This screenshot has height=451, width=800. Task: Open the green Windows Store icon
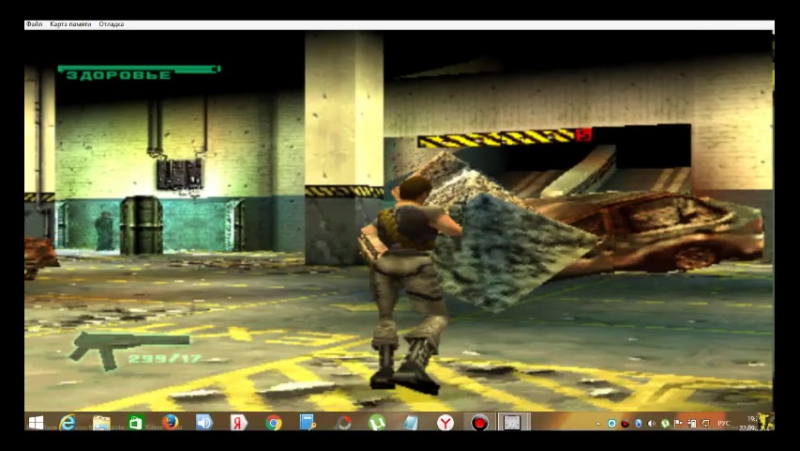(x=135, y=423)
